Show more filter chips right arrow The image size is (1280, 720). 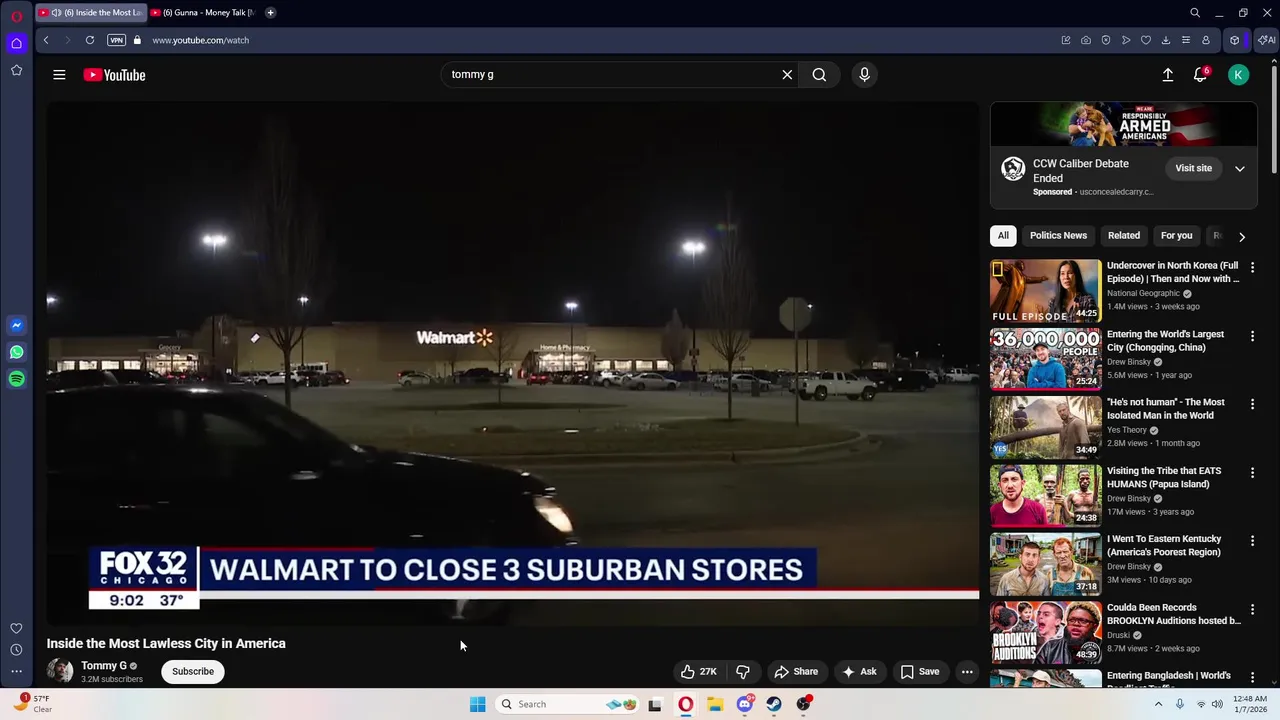1242,237
